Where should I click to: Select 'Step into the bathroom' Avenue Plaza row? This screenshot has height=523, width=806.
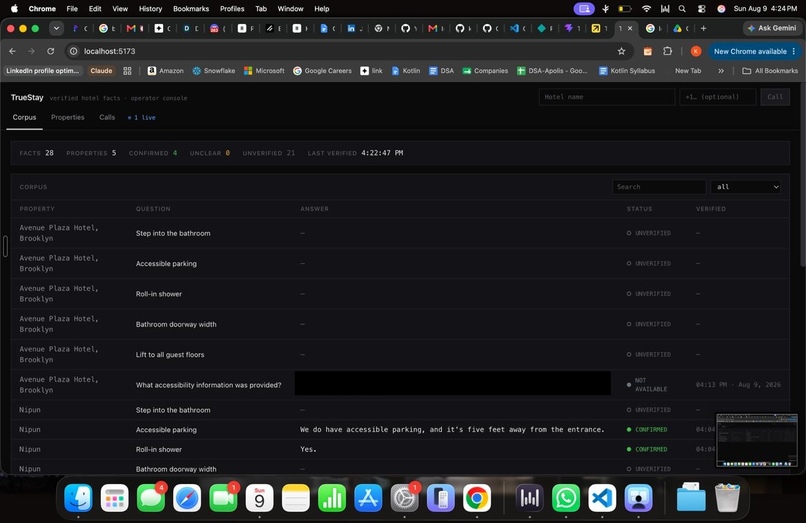[x=400, y=233]
